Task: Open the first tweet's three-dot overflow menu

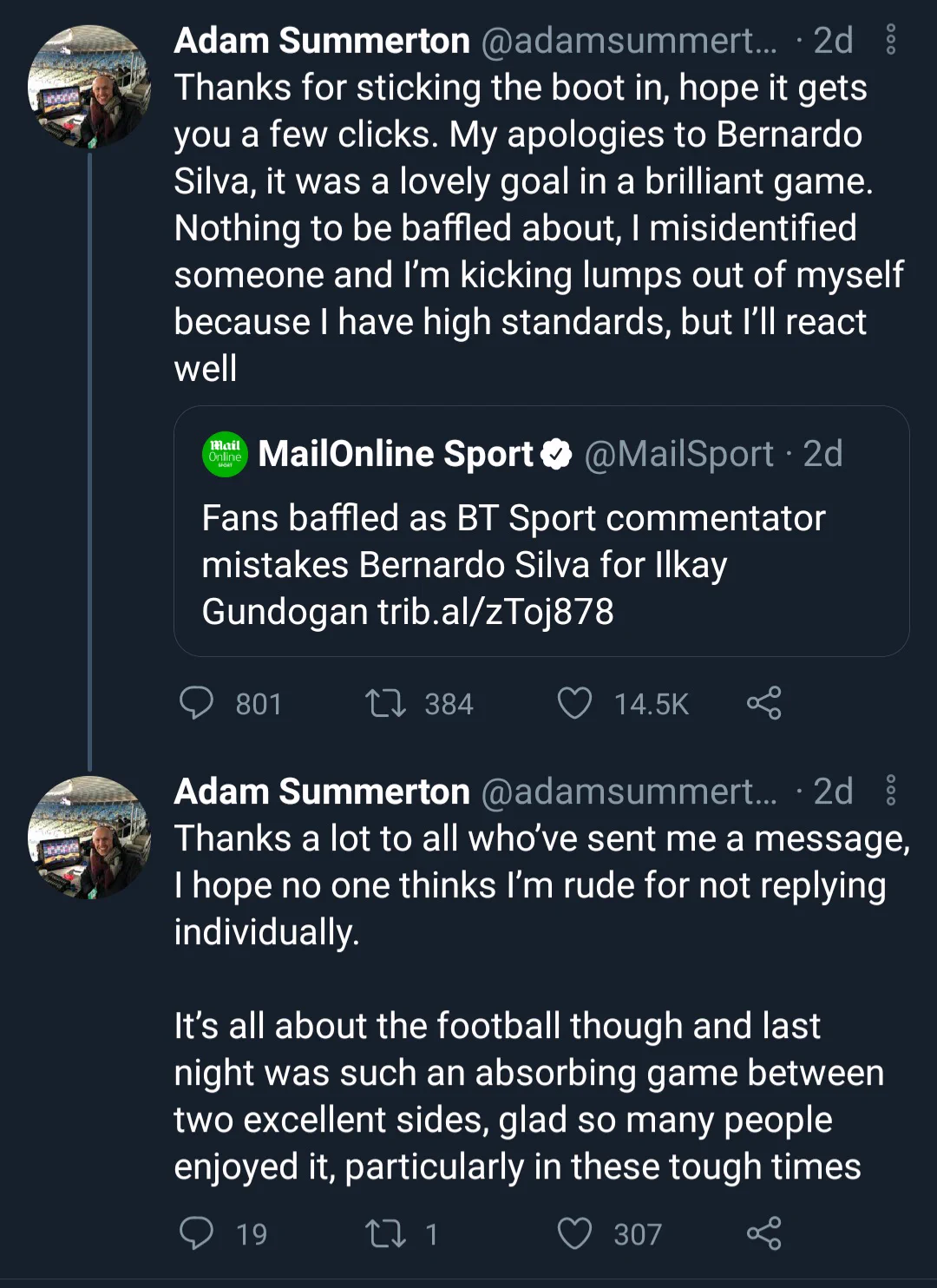Action: click(890, 40)
